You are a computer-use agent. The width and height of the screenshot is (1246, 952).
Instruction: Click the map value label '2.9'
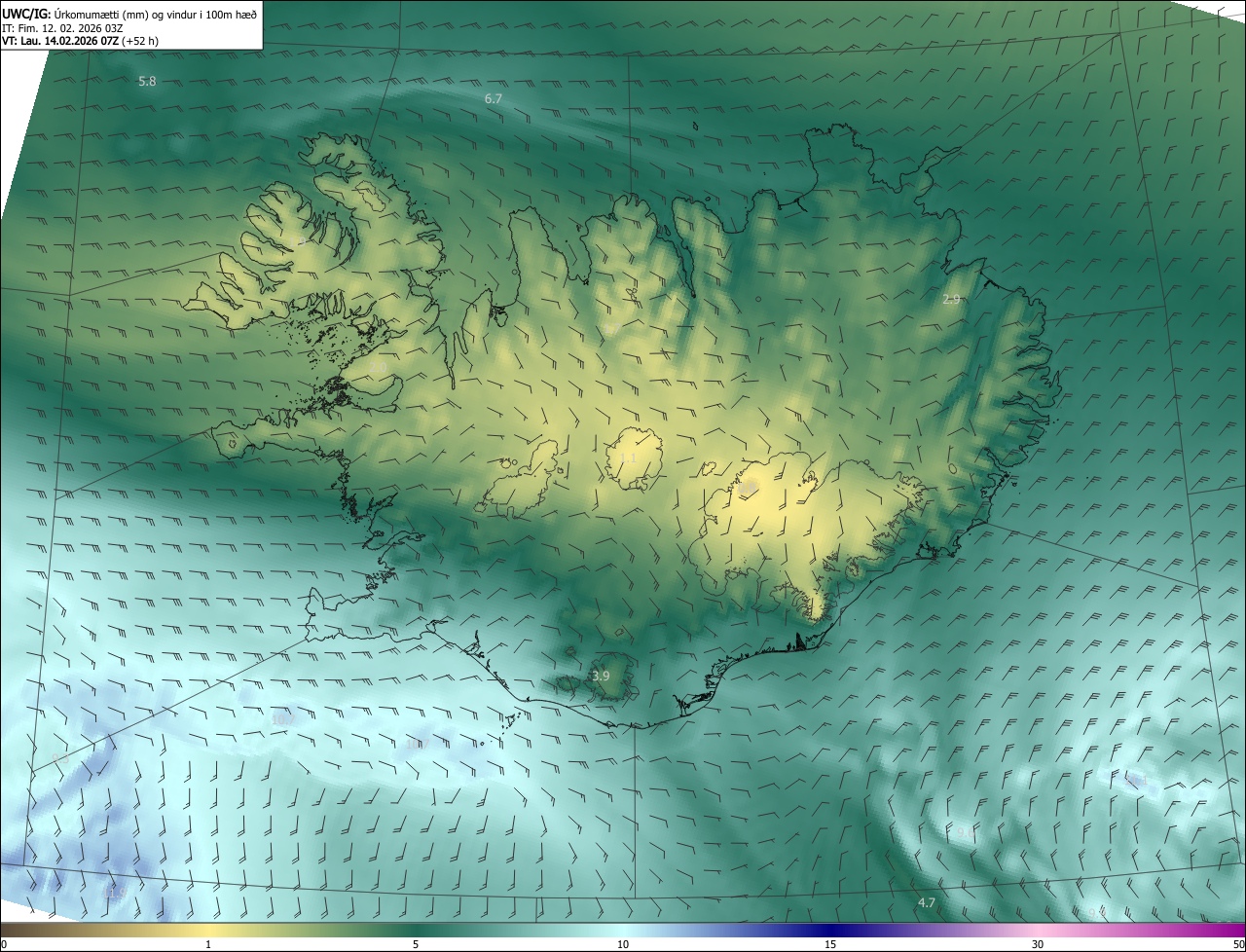pos(952,300)
